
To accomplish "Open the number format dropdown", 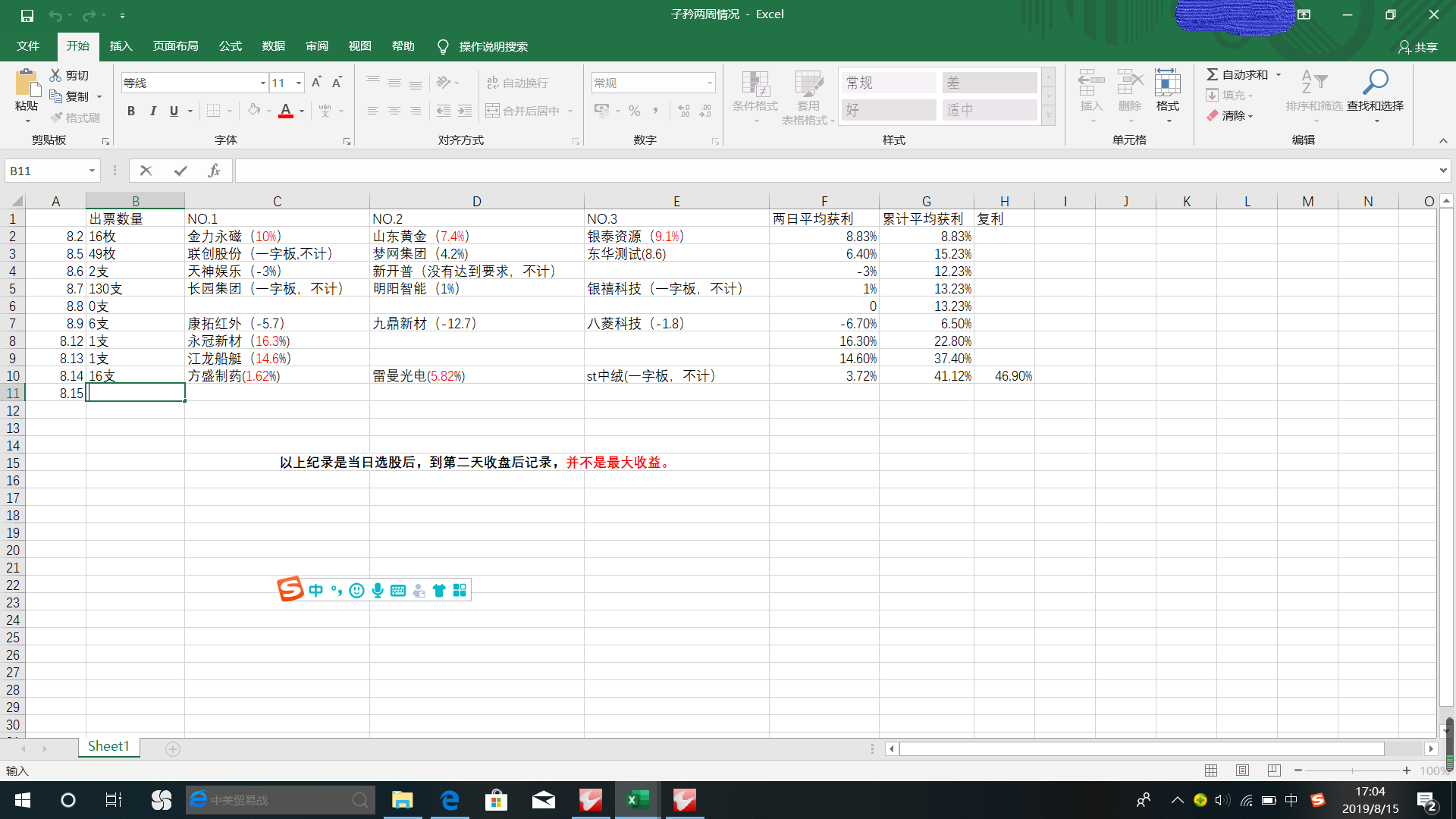I will [709, 83].
